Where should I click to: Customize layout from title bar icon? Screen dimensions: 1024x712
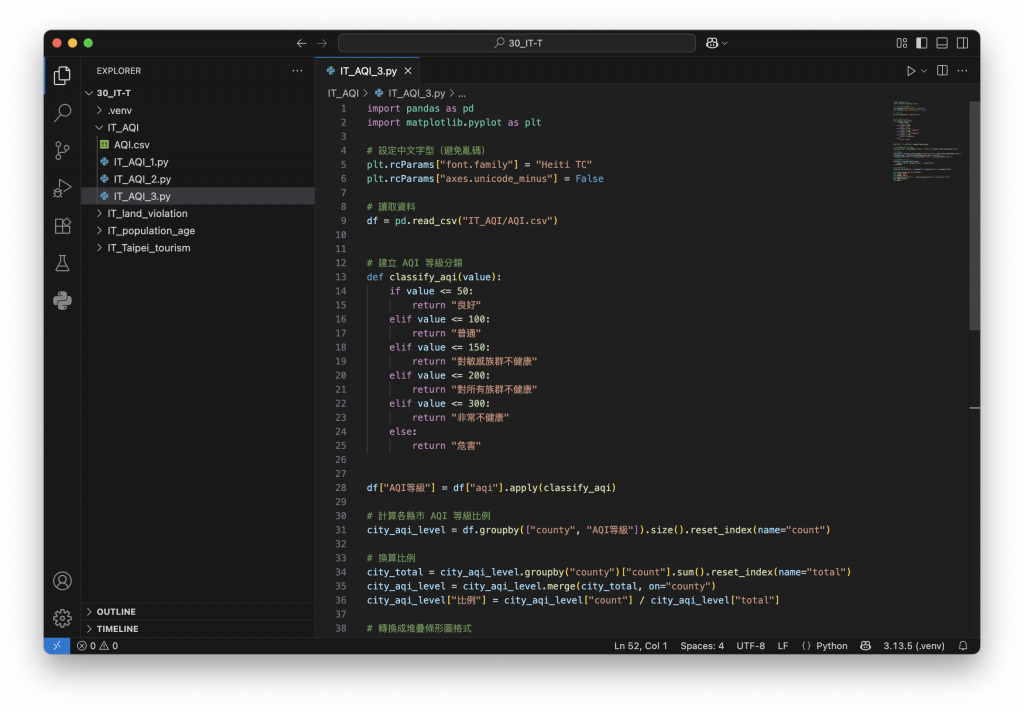point(902,43)
